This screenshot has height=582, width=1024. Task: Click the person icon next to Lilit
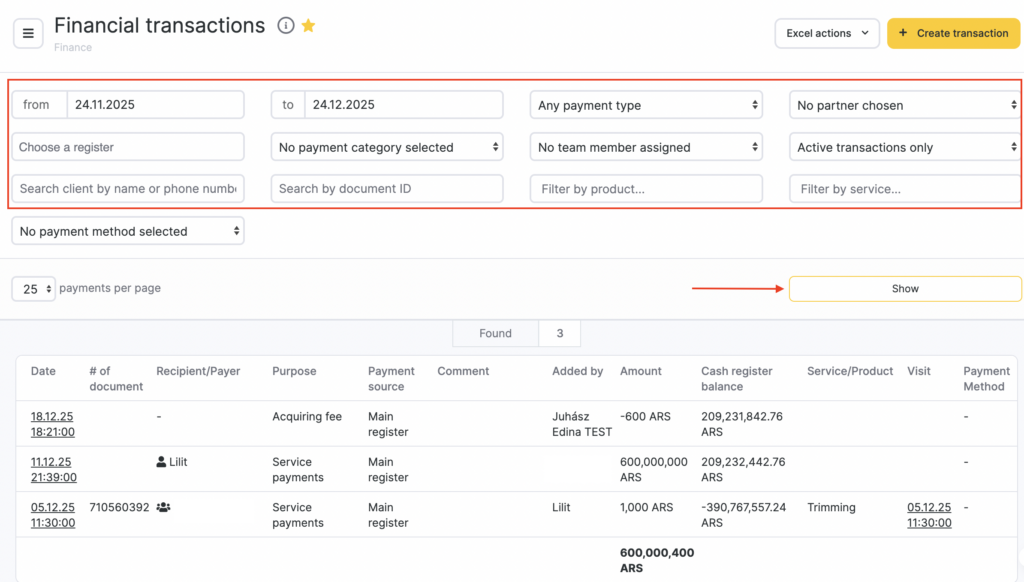pos(162,462)
